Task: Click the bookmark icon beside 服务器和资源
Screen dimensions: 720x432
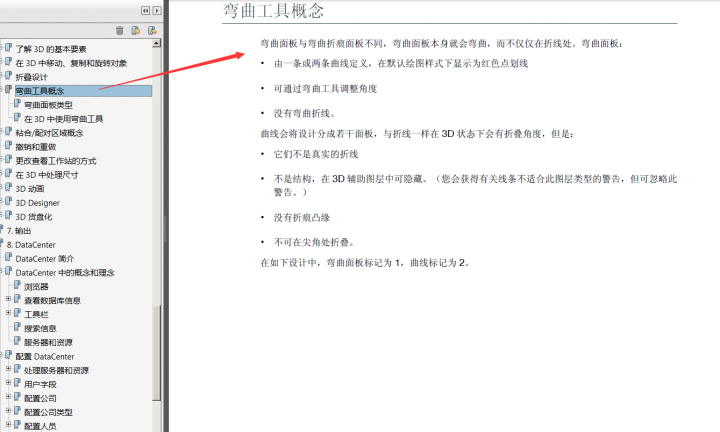Action: click(17, 341)
